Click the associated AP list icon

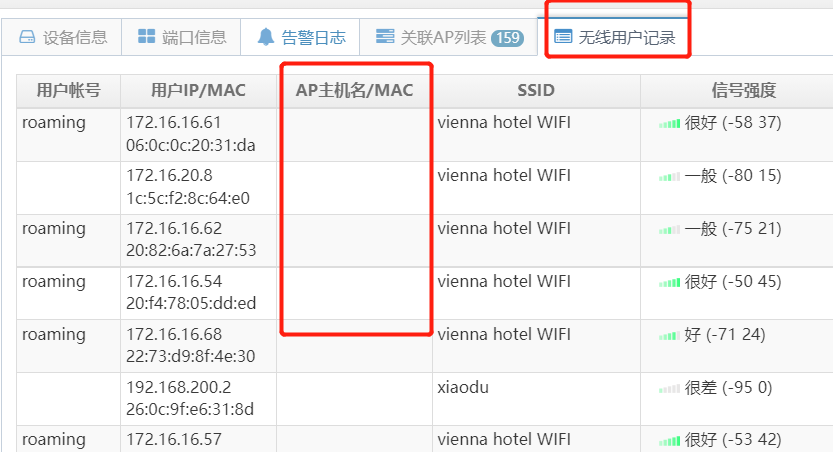pos(385,38)
